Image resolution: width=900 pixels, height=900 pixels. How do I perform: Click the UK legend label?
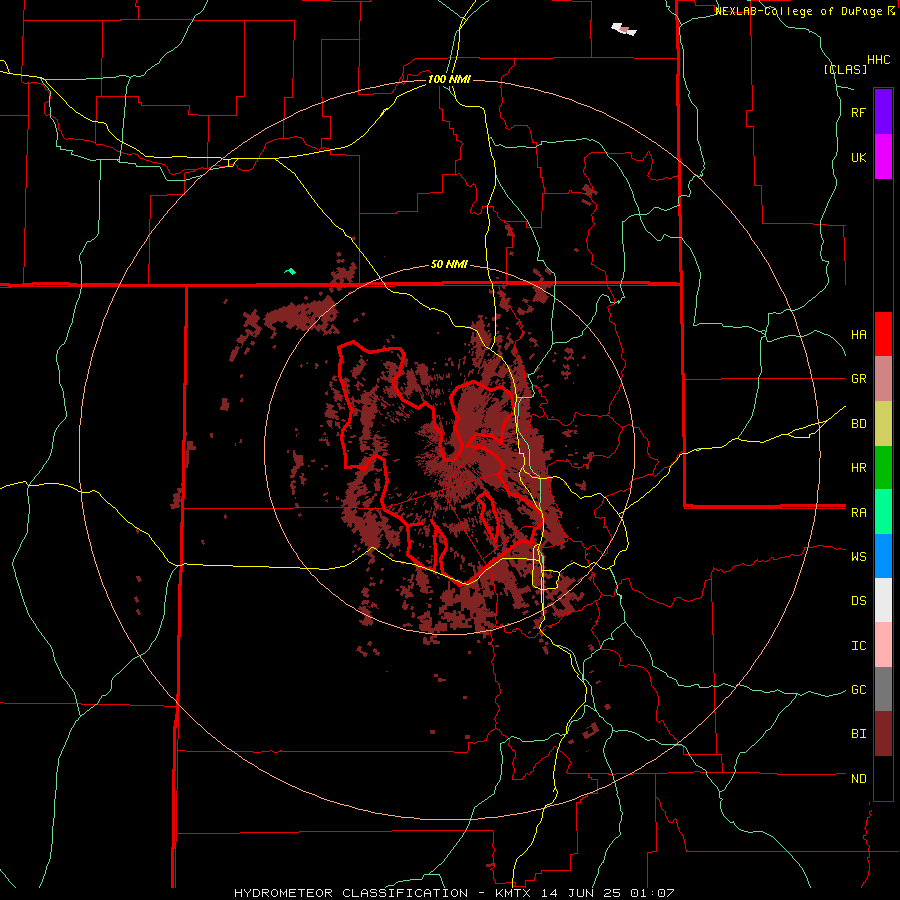tap(859, 157)
